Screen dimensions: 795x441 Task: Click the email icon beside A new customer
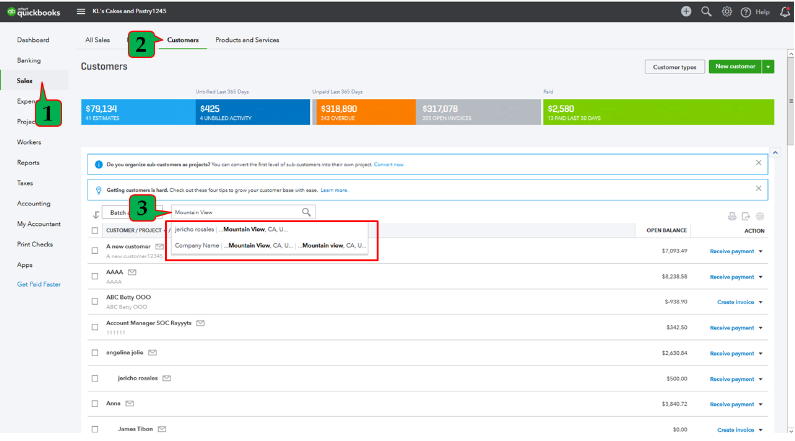pyautogui.click(x=159, y=246)
